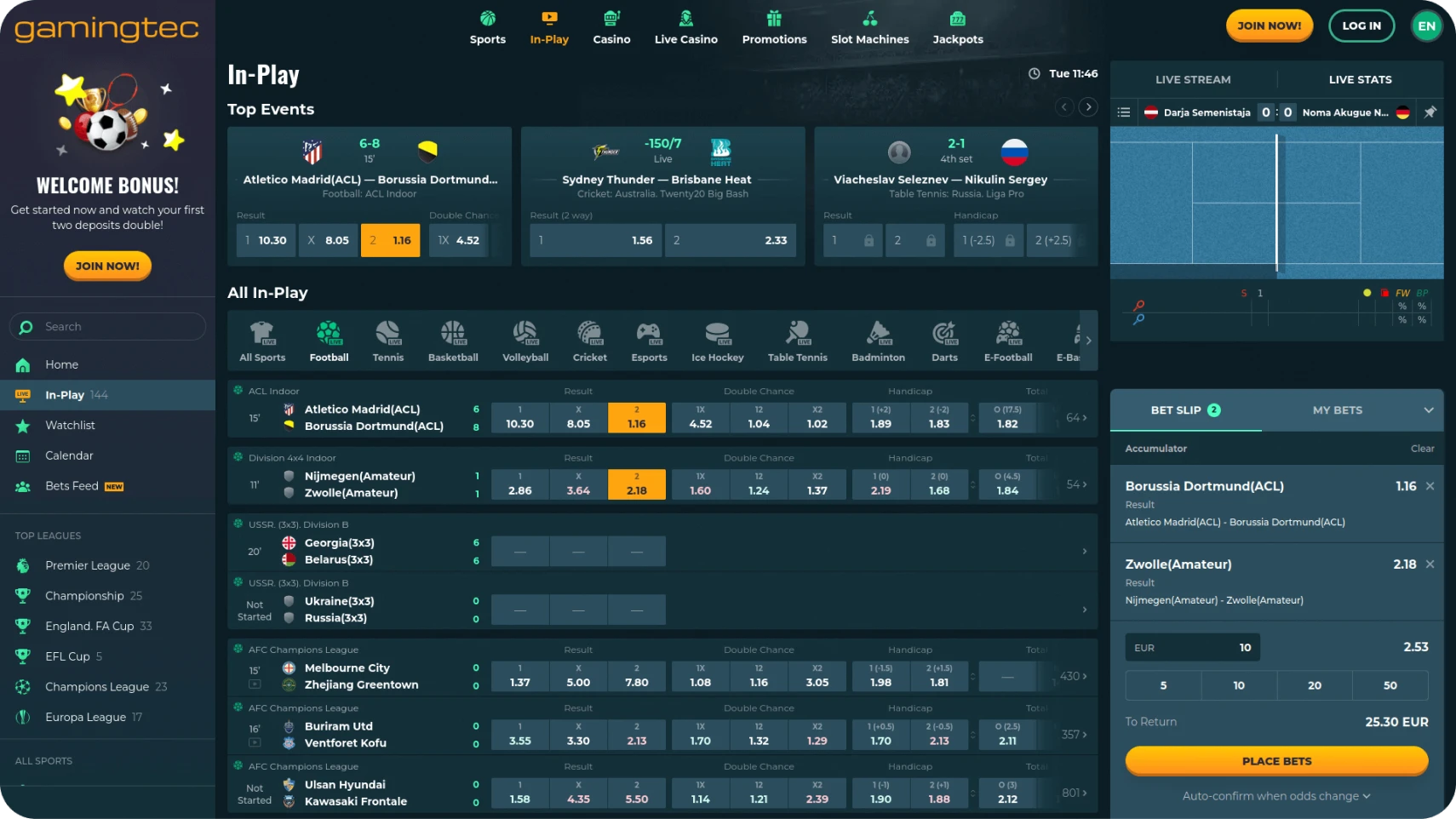Click the pin icon in live stats

click(x=1430, y=112)
